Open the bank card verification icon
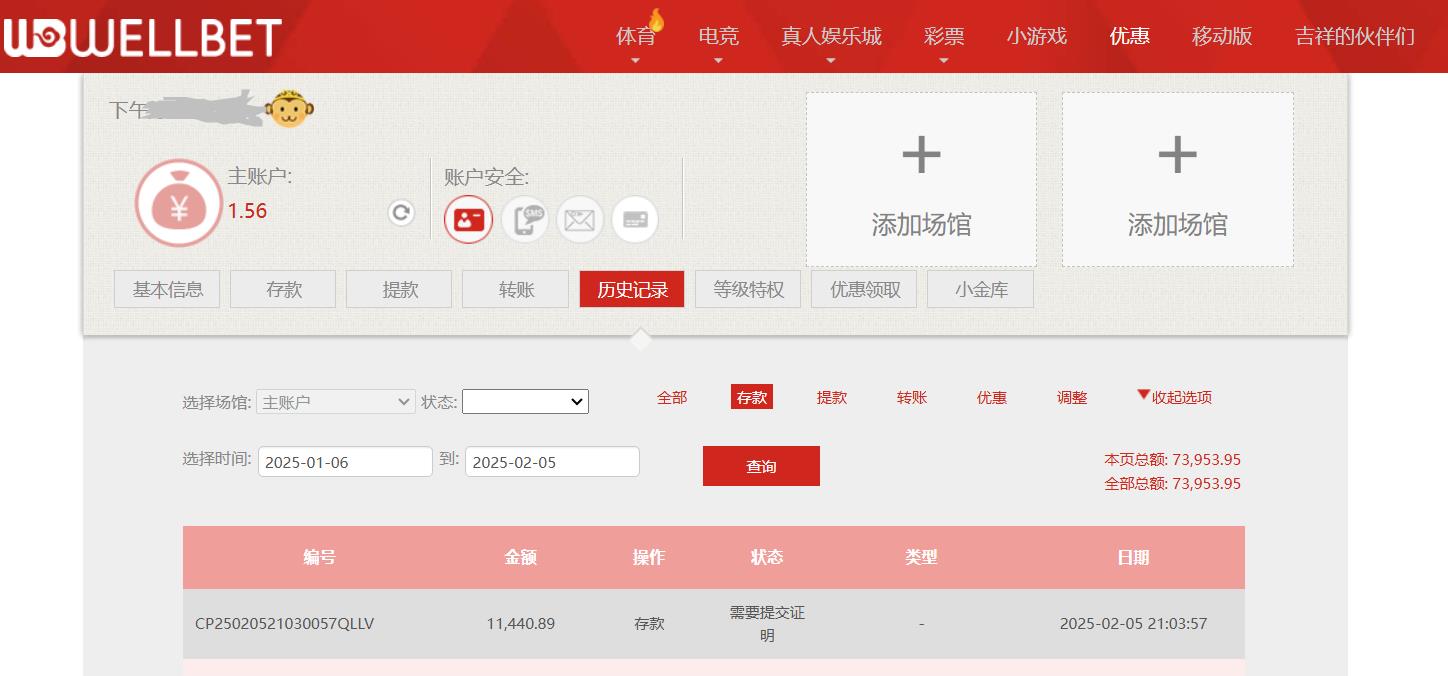Screen dimensions: 1448x676 click(x=636, y=219)
